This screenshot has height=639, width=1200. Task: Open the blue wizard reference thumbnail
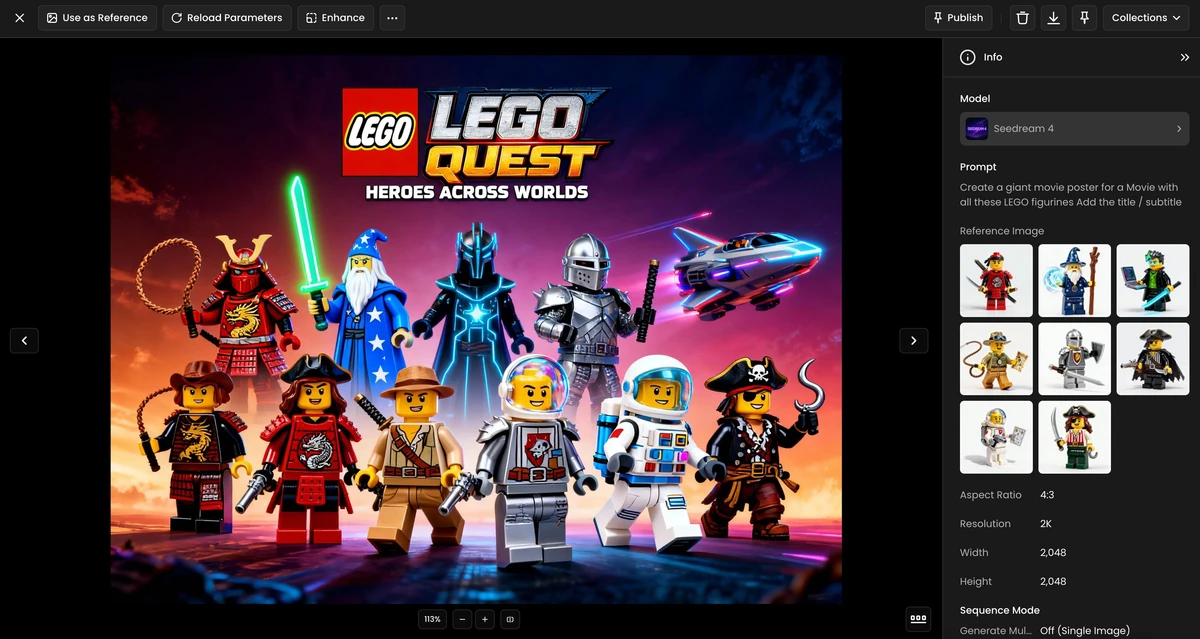click(1074, 280)
